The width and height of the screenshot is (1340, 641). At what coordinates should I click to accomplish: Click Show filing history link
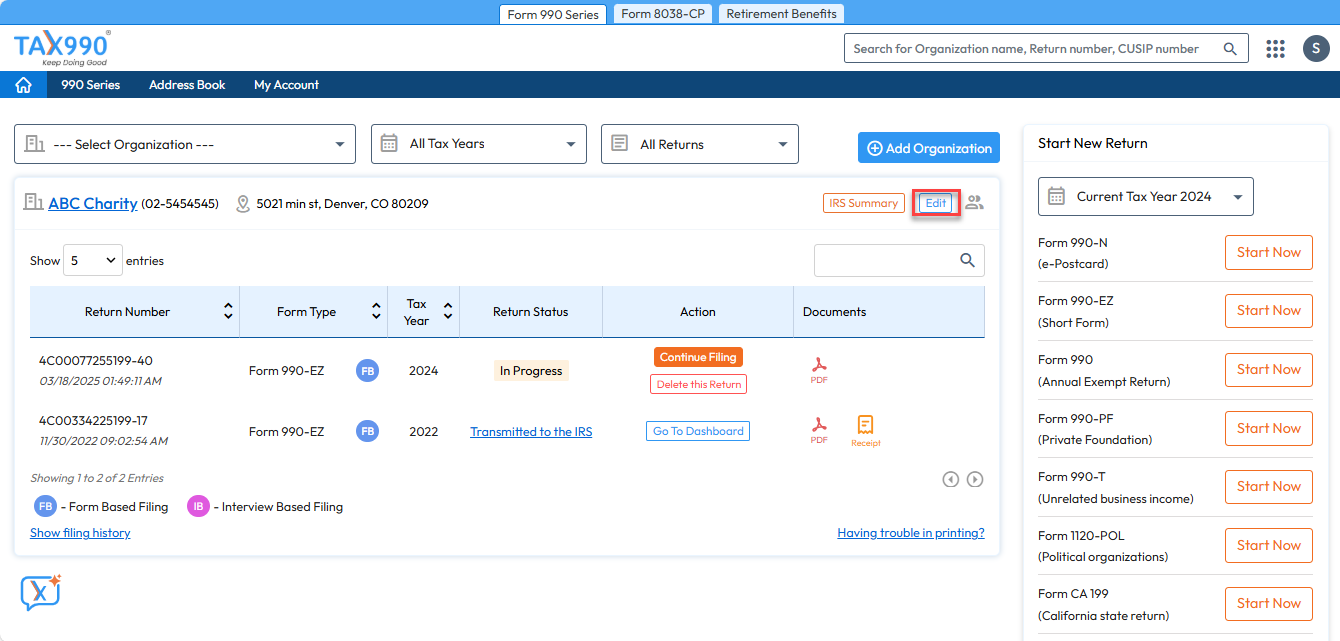[80, 533]
